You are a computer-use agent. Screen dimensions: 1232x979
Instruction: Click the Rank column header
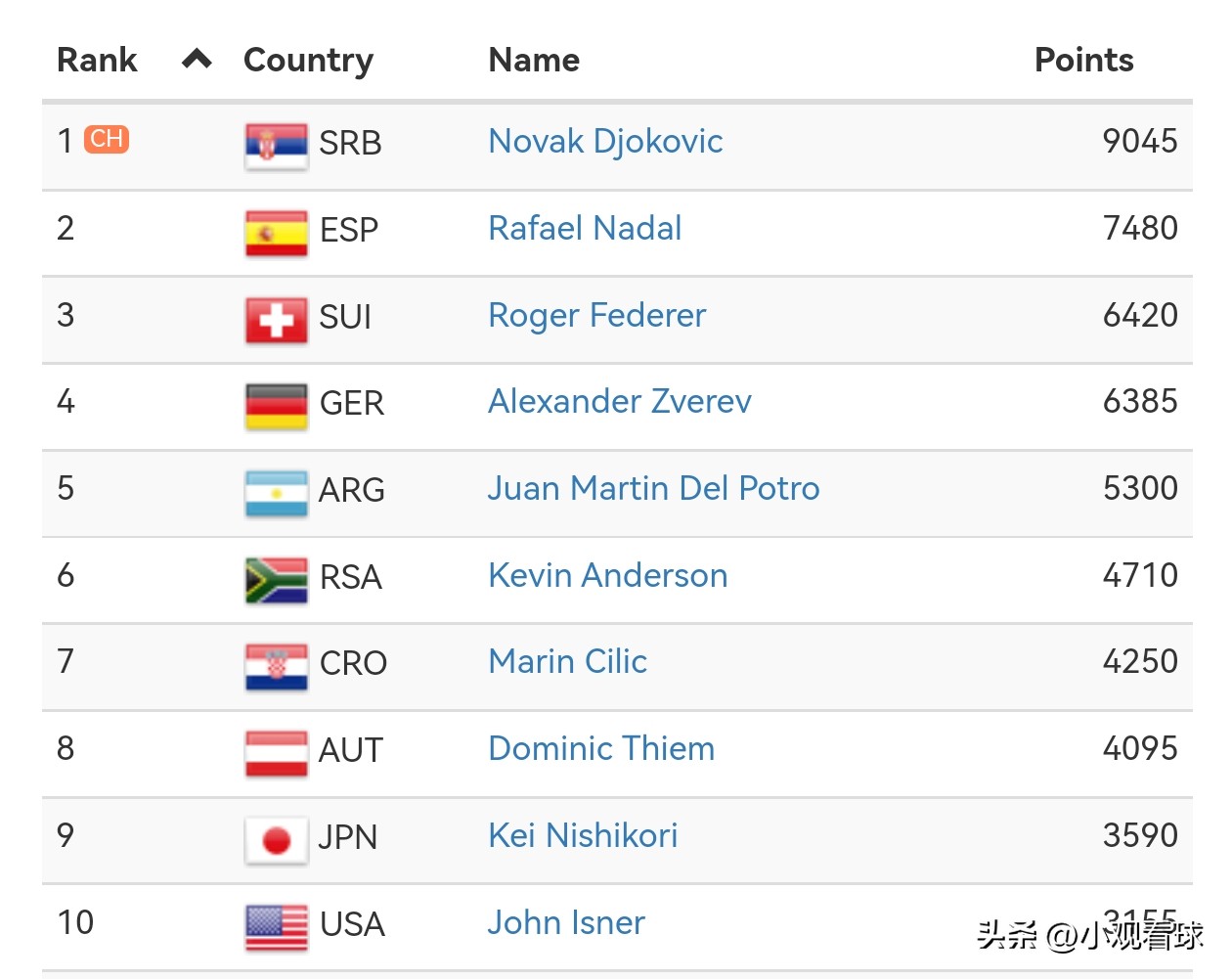click(97, 60)
